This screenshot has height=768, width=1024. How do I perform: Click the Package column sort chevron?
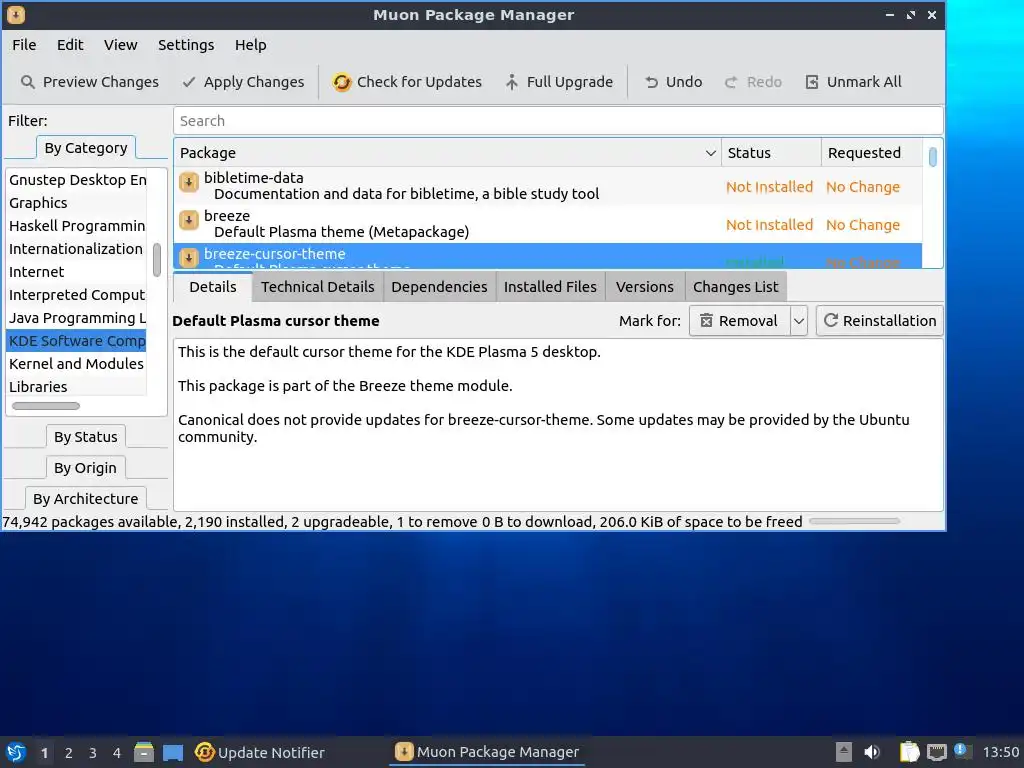(x=711, y=153)
